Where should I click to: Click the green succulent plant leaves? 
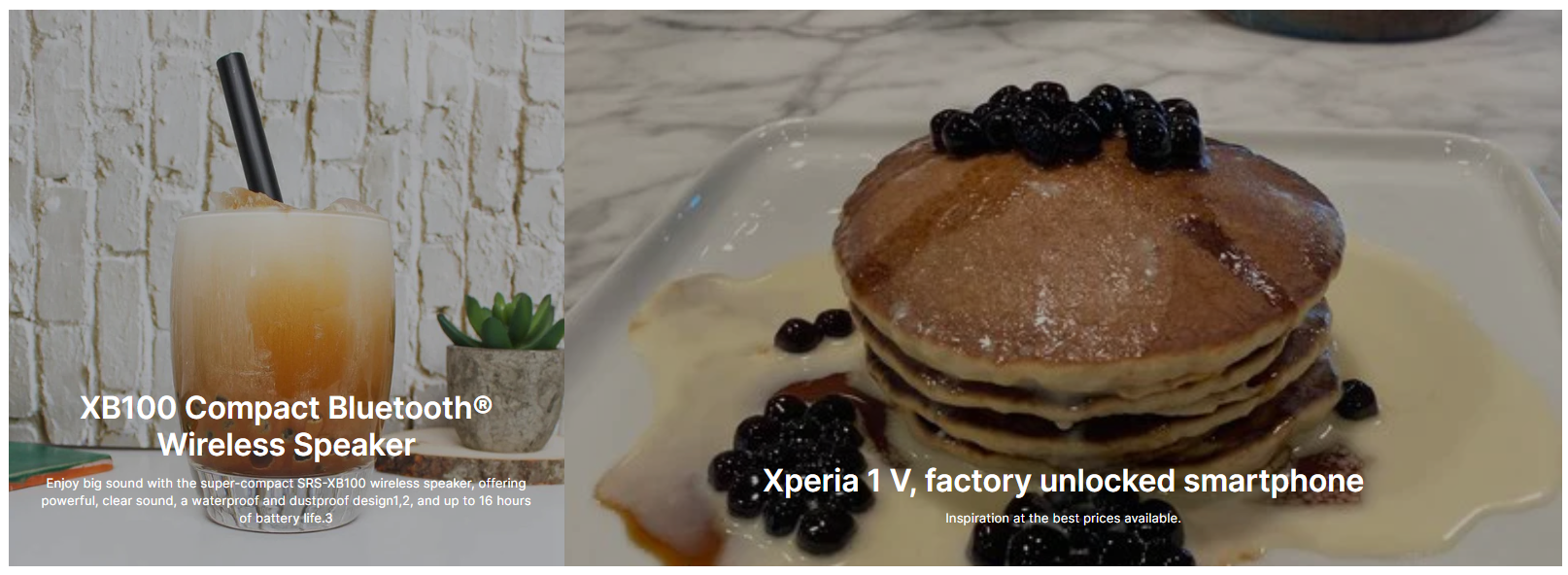[503, 321]
